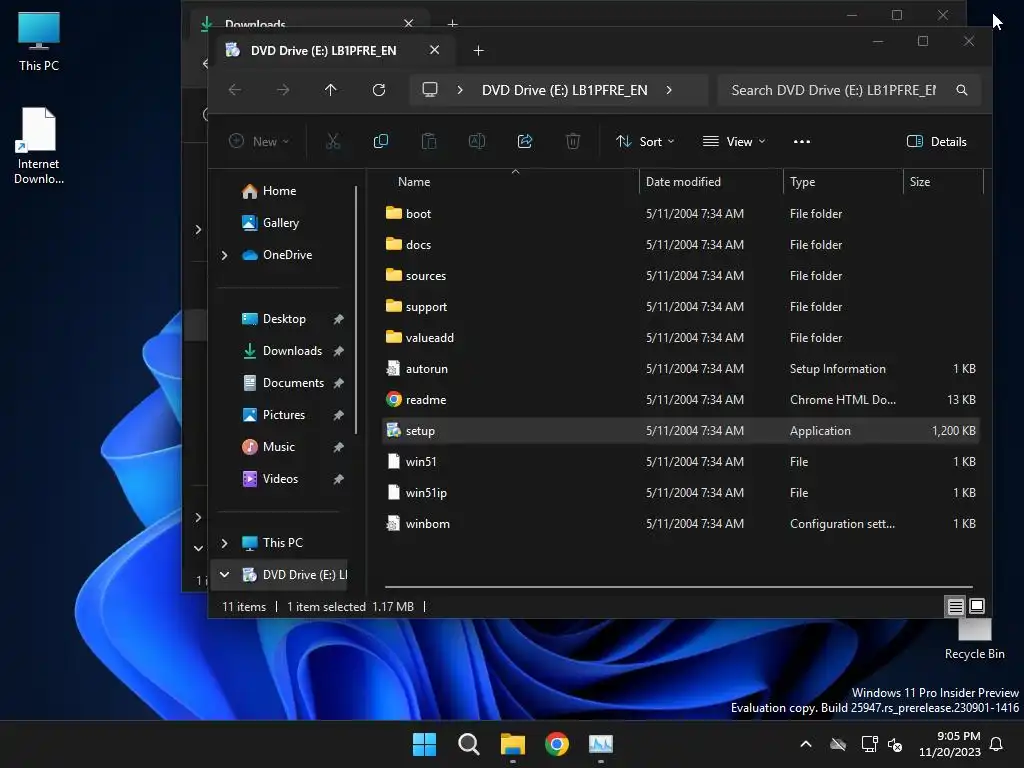Select the readme Chrome HTML file
The height and width of the screenshot is (768, 1024).
click(x=680, y=400)
